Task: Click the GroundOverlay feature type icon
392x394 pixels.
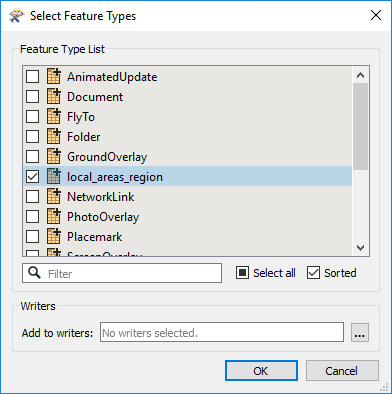Action: (54, 156)
